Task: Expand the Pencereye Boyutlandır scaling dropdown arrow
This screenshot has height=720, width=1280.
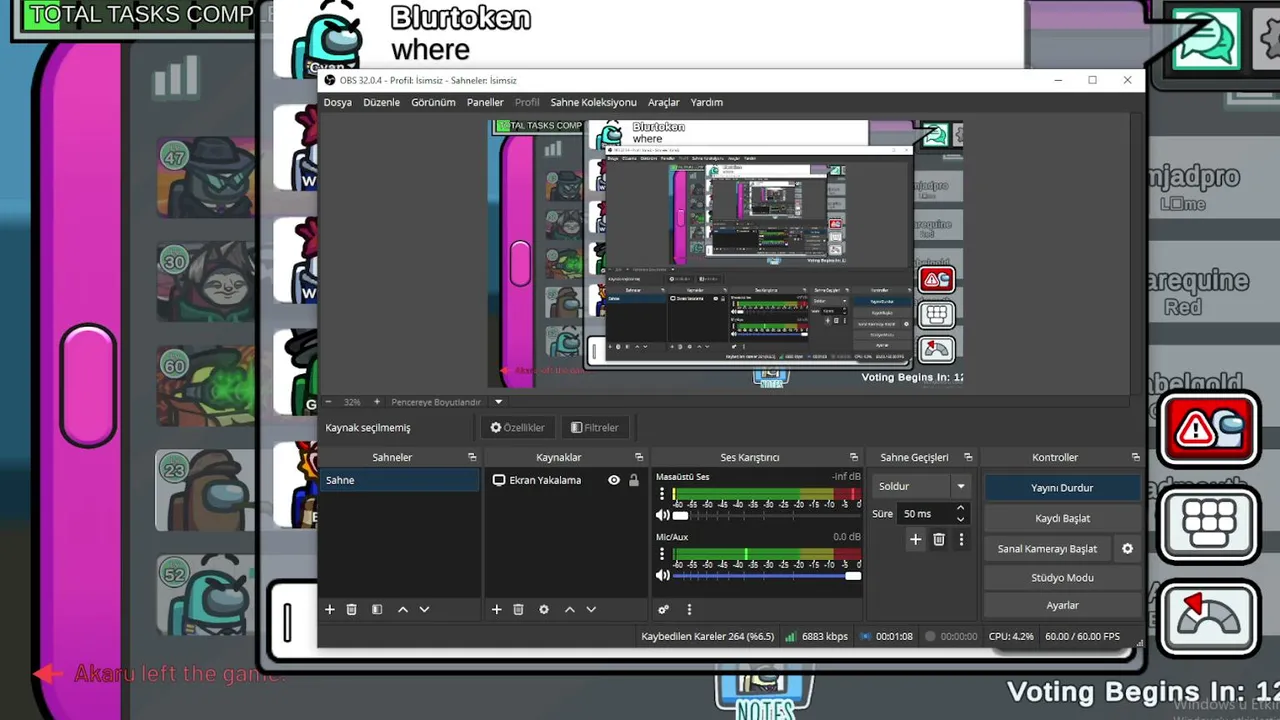Action: [498, 402]
